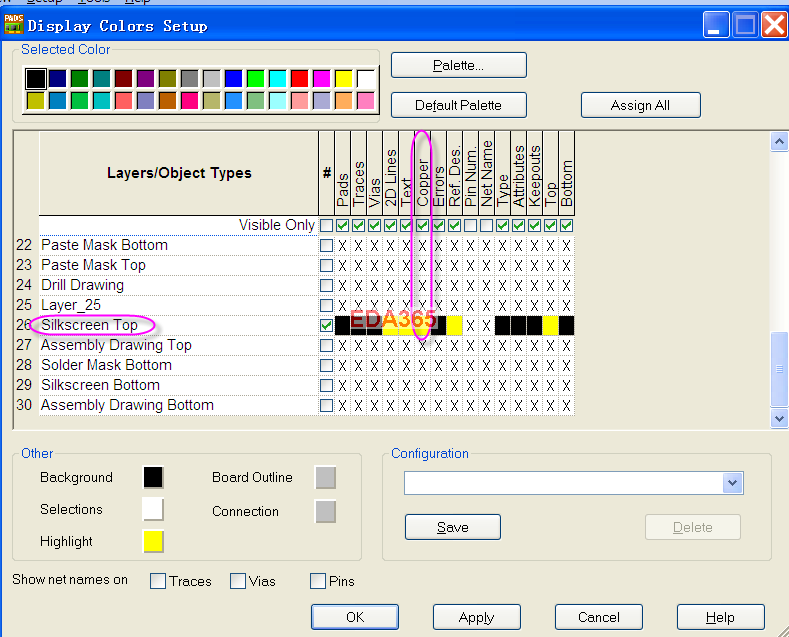789x637 pixels.
Task: Uncheck the Silkscreen Top layer checkbox
Action: (326, 325)
